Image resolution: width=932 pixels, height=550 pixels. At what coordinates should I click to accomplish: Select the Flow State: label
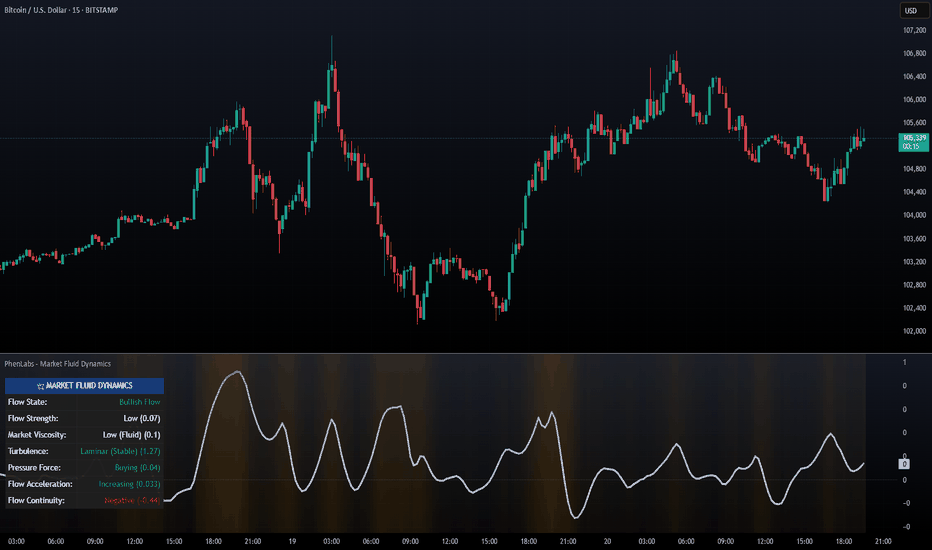pos(27,402)
